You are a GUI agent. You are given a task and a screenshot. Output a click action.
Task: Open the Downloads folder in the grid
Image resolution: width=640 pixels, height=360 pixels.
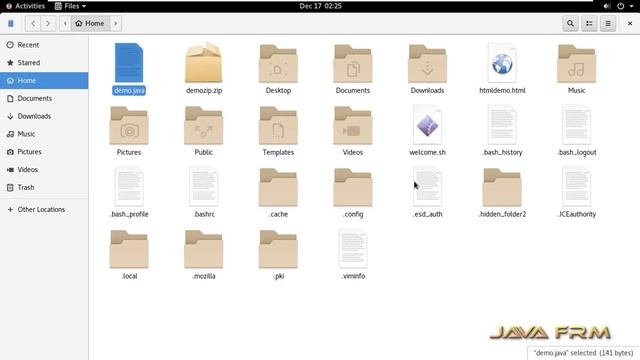click(x=427, y=64)
